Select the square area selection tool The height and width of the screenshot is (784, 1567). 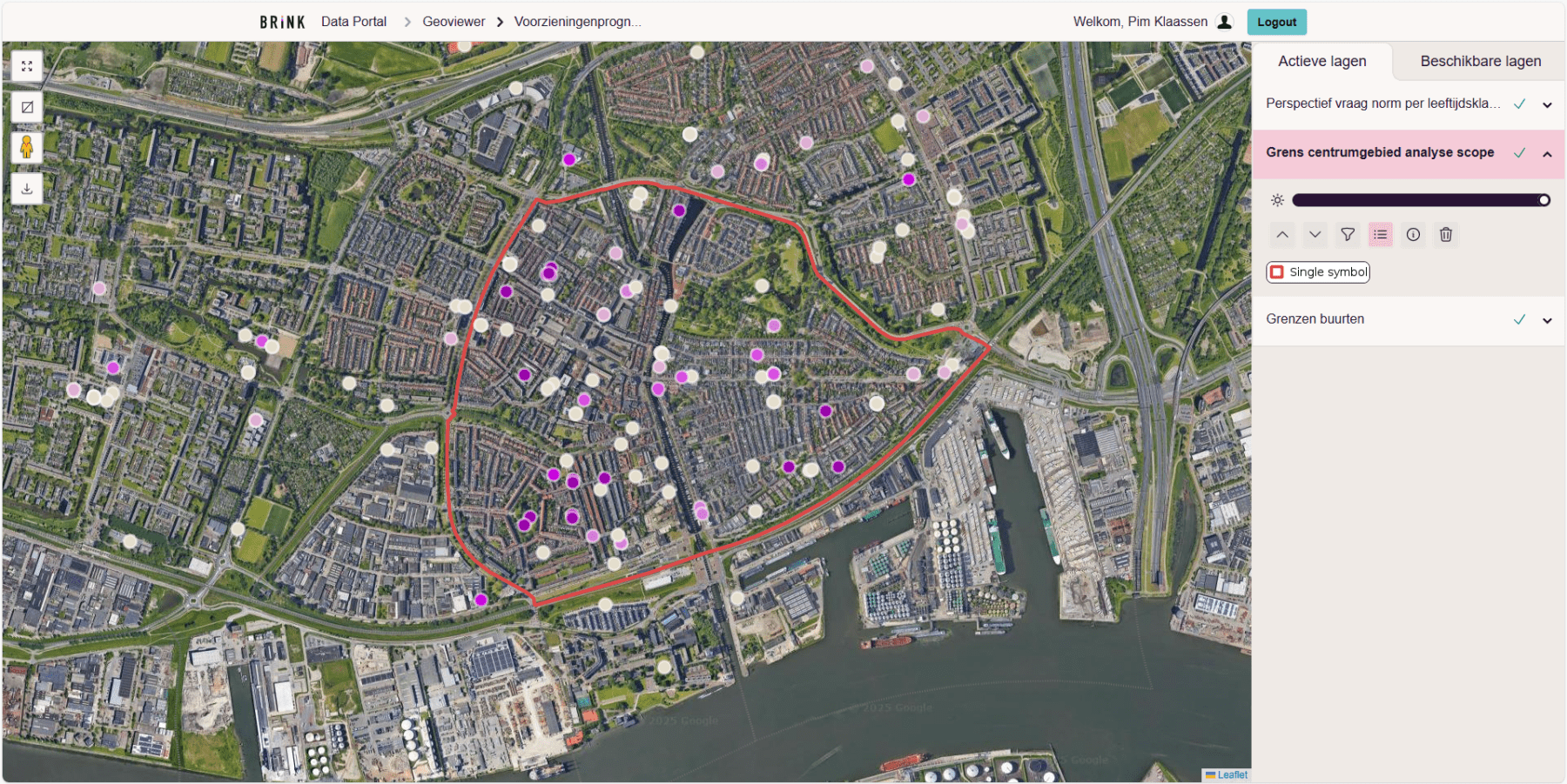click(x=27, y=107)
